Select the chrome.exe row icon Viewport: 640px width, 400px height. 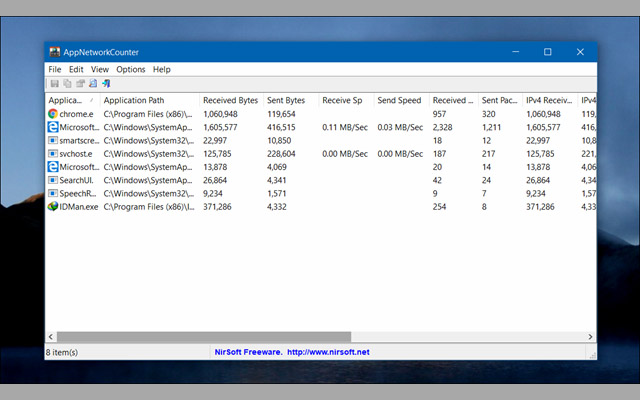[x=53, y=114]
